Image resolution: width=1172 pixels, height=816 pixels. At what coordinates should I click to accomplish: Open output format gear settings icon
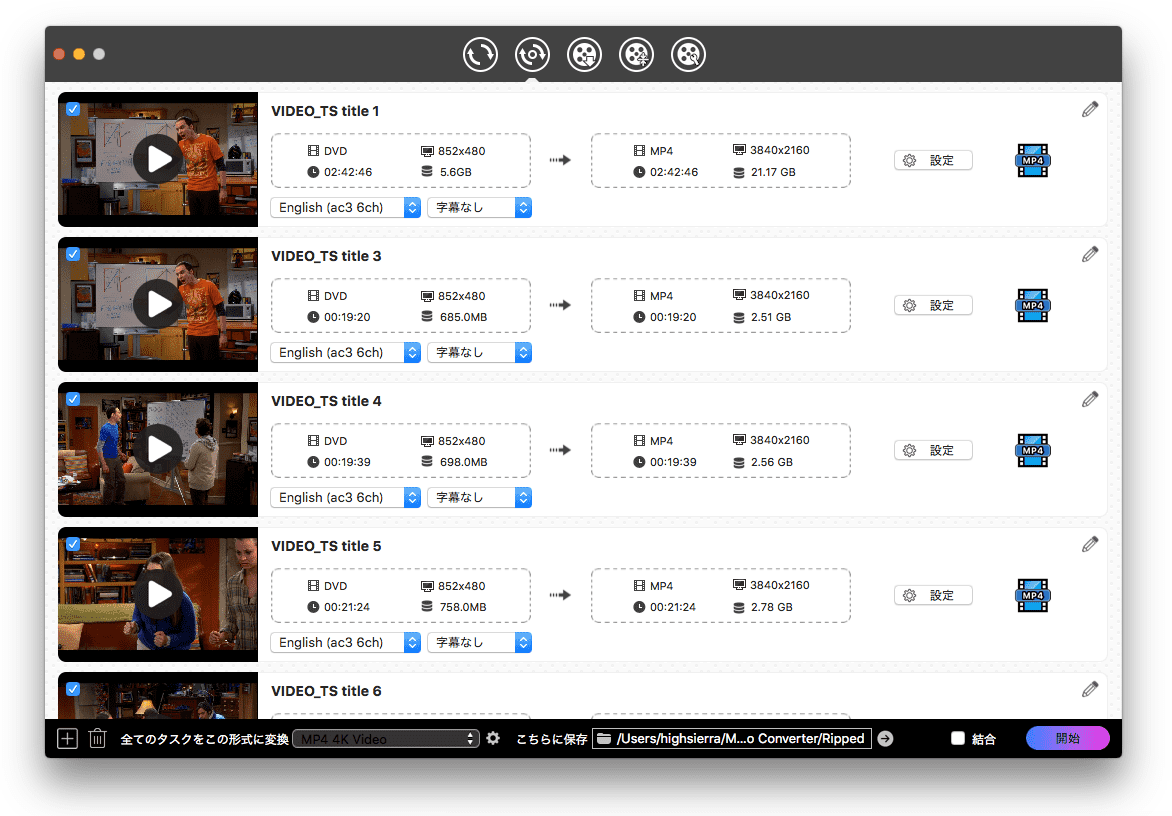pyautogui.click(x=493, y=739)
